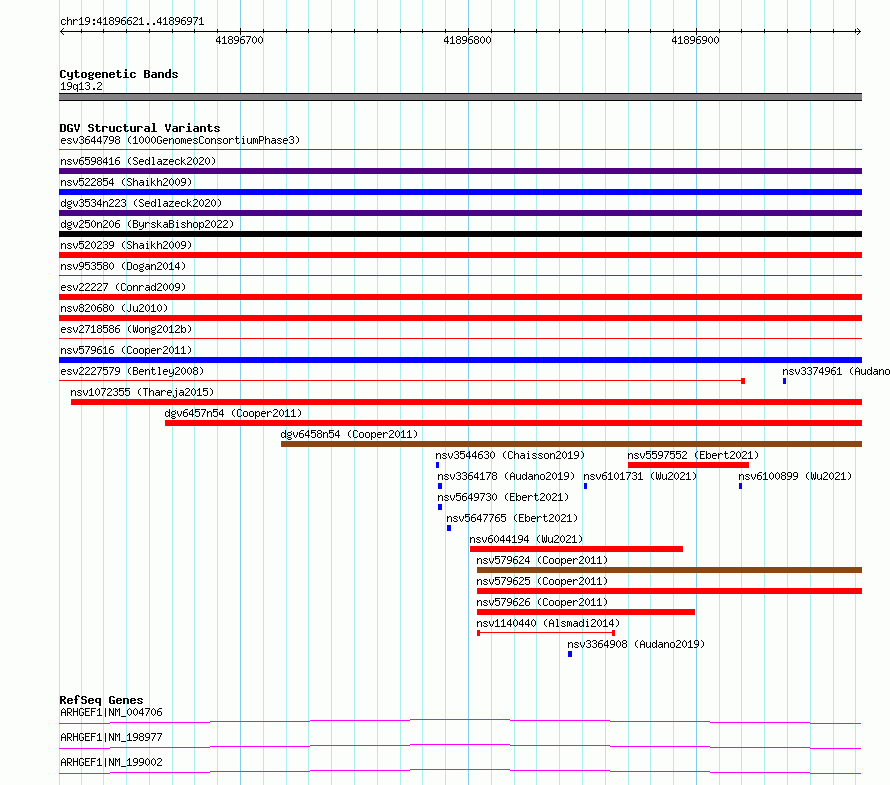Select nsv3544630 (Chaisson2019) label
Viewport: 890px width, 785px height.
pyautogui.click(x=510, y=455)
